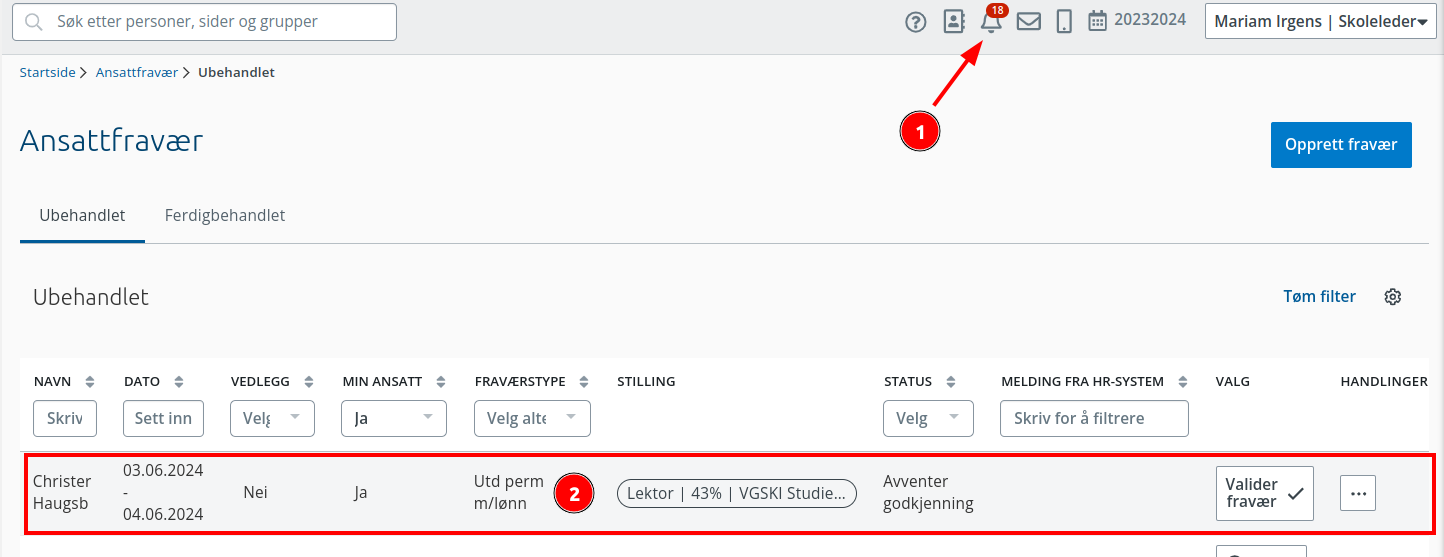
Task: Switch to the Ubehandlet tab
Action: point(82,215)
